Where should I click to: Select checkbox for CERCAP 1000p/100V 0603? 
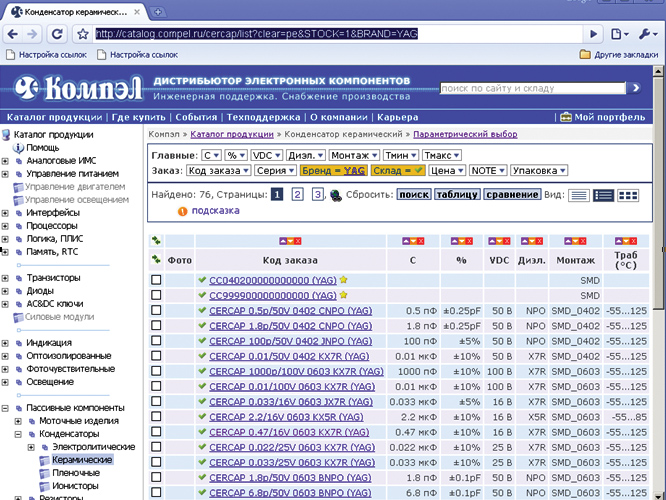pyautogui.click(x=156, y=371)
